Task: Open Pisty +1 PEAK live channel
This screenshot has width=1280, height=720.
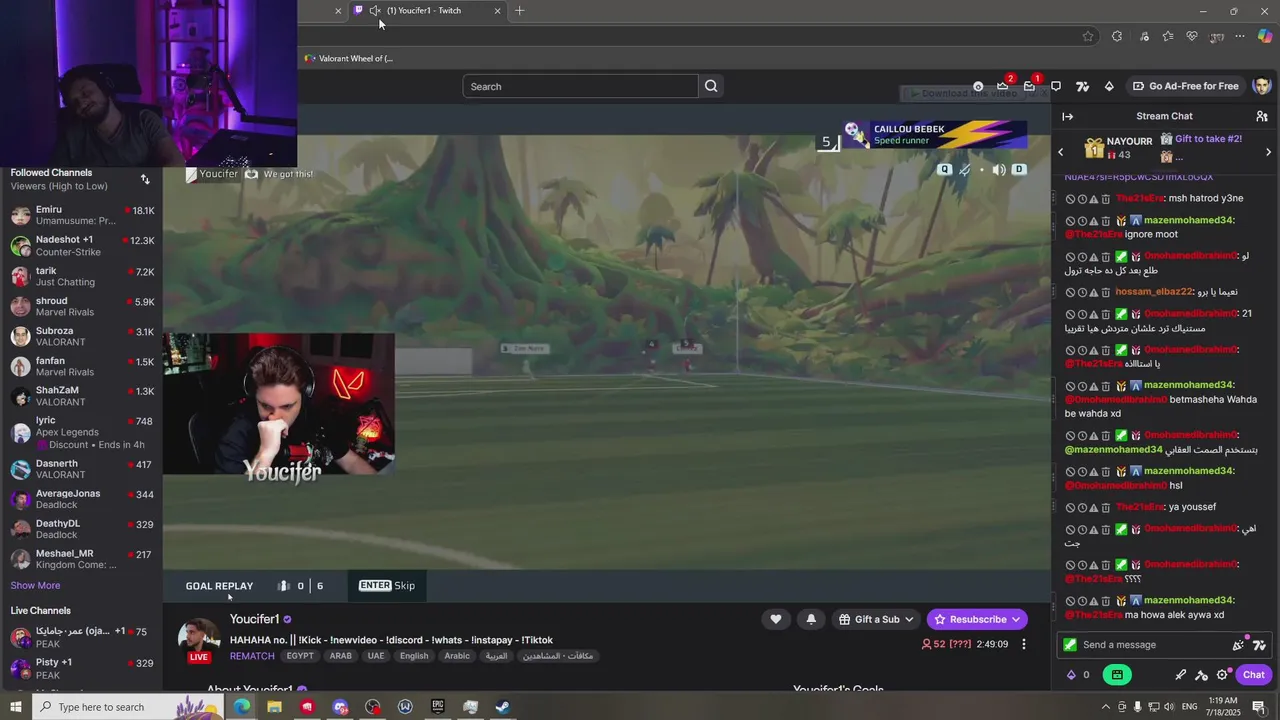Action: coord(81,668)
